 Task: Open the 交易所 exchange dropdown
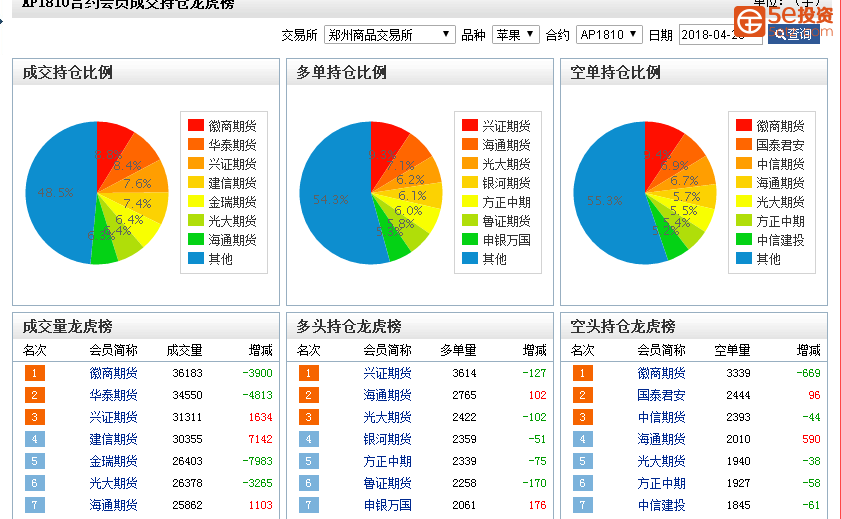(x=389, y=35)
